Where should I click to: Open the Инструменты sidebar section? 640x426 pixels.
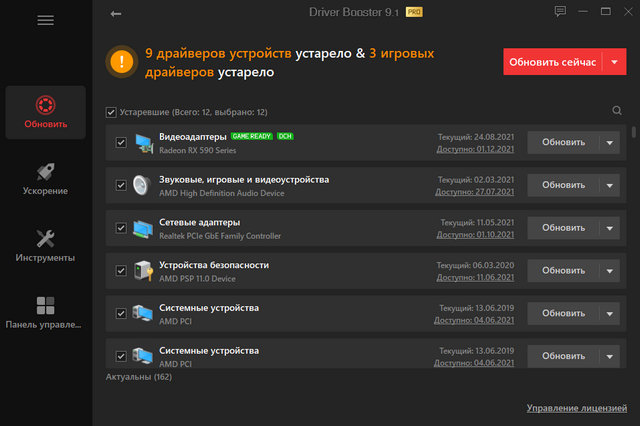pyautogui.click(x=45, y=245)
